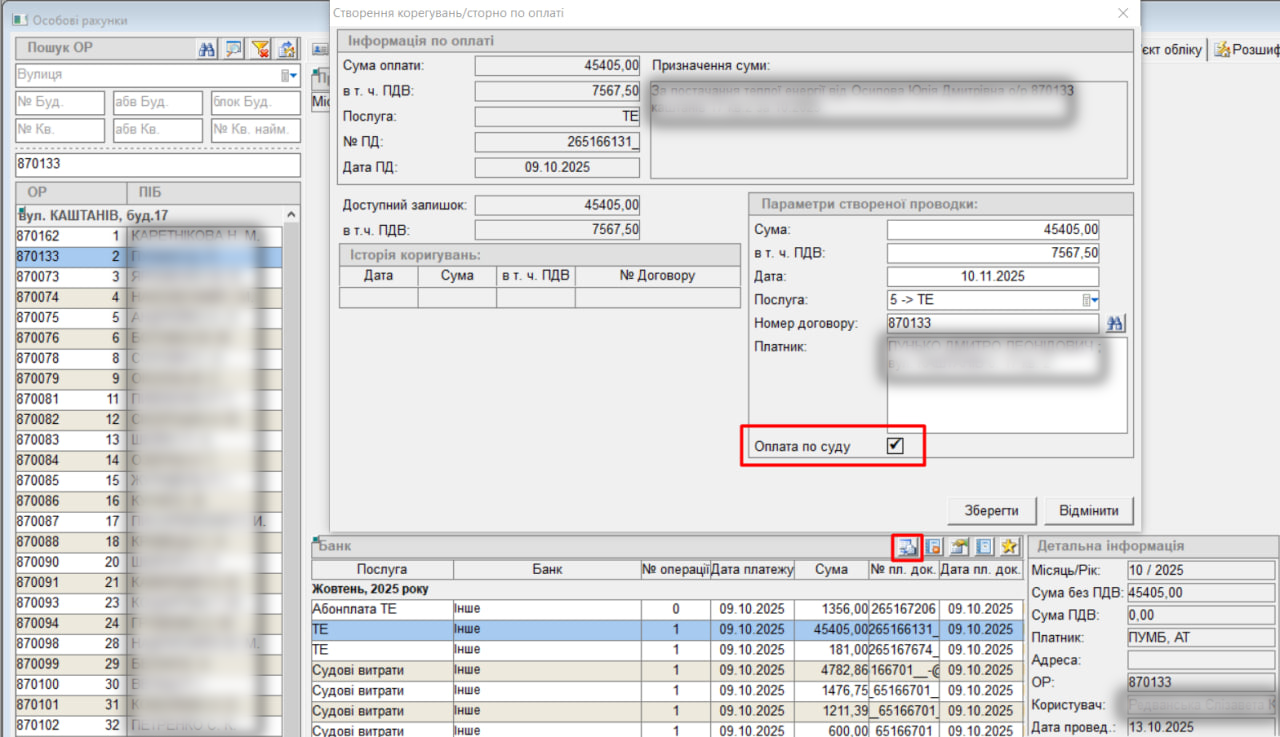This screenshot has width=1280, height=737.
Task: Click the binoculars search icon in Пошук ОР
Action: coord(208,48)
